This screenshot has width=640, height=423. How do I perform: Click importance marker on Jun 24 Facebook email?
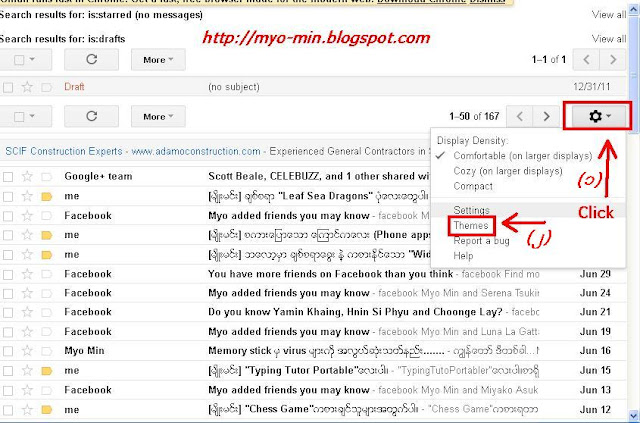[47, 293]
